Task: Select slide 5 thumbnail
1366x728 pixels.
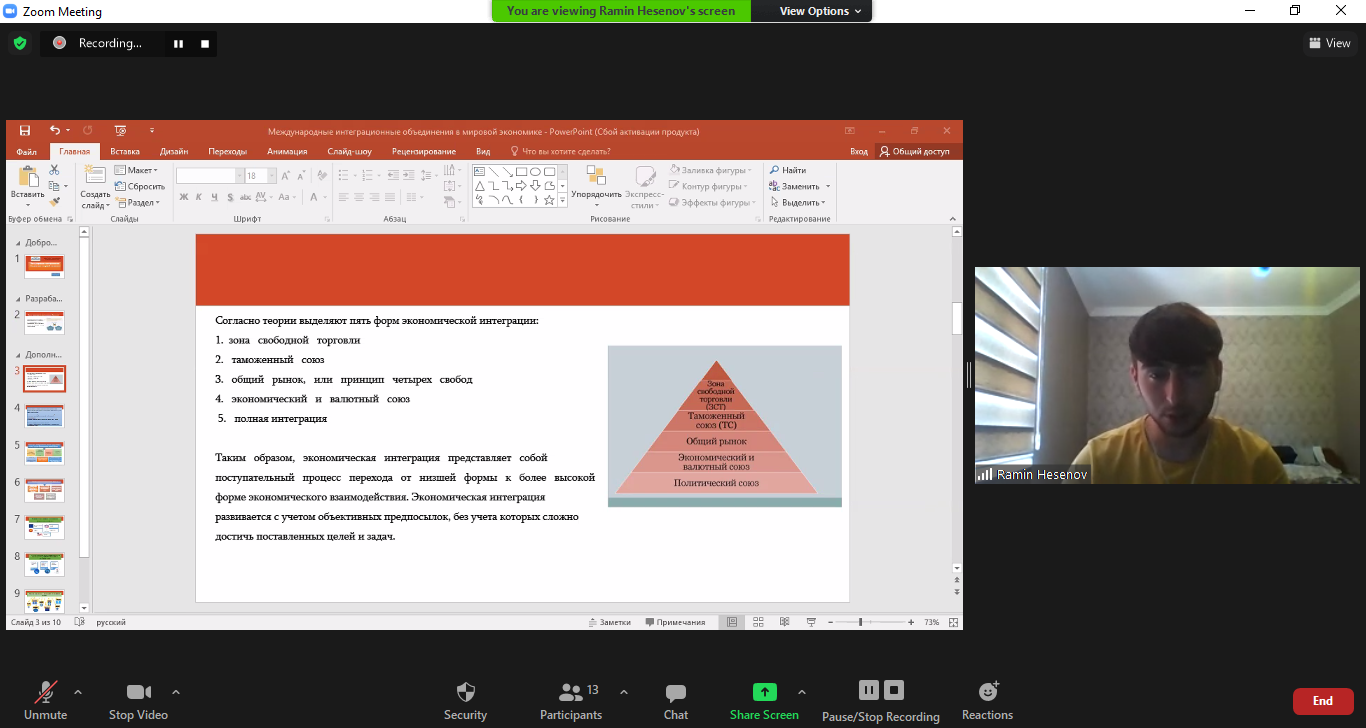Action: point(44,454)
